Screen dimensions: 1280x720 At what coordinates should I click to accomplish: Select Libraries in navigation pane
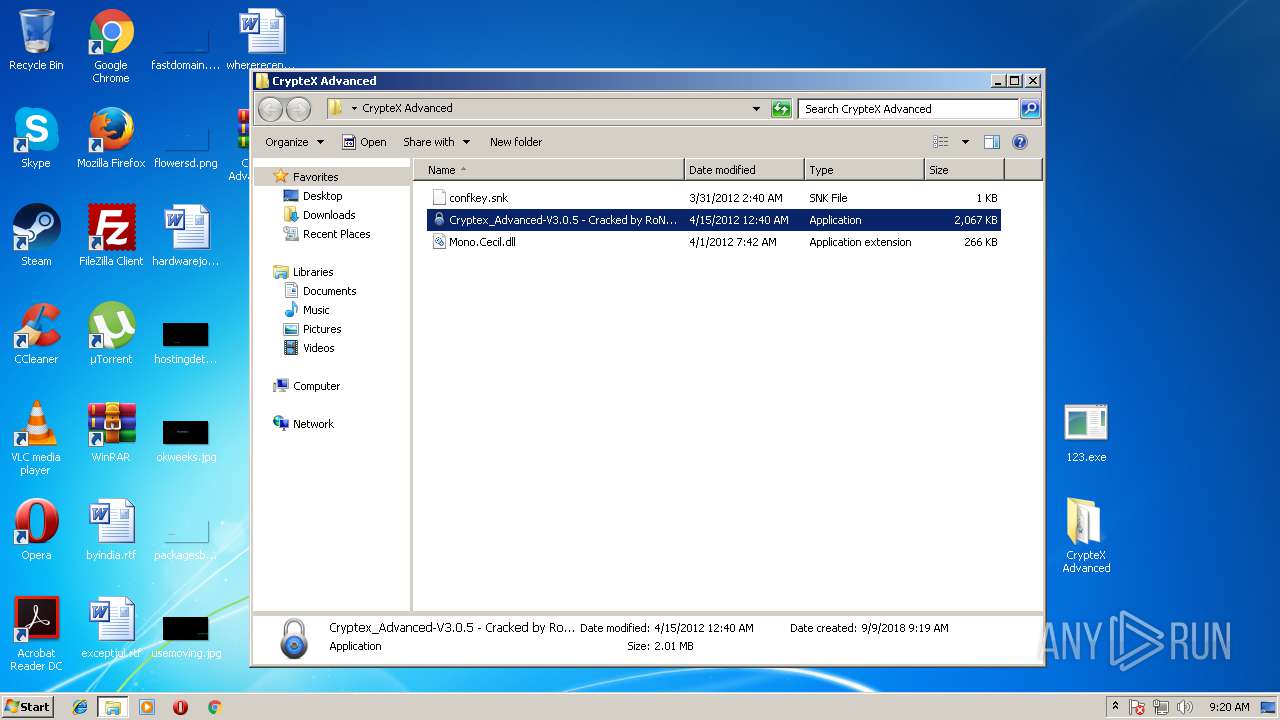pos(313,272)
